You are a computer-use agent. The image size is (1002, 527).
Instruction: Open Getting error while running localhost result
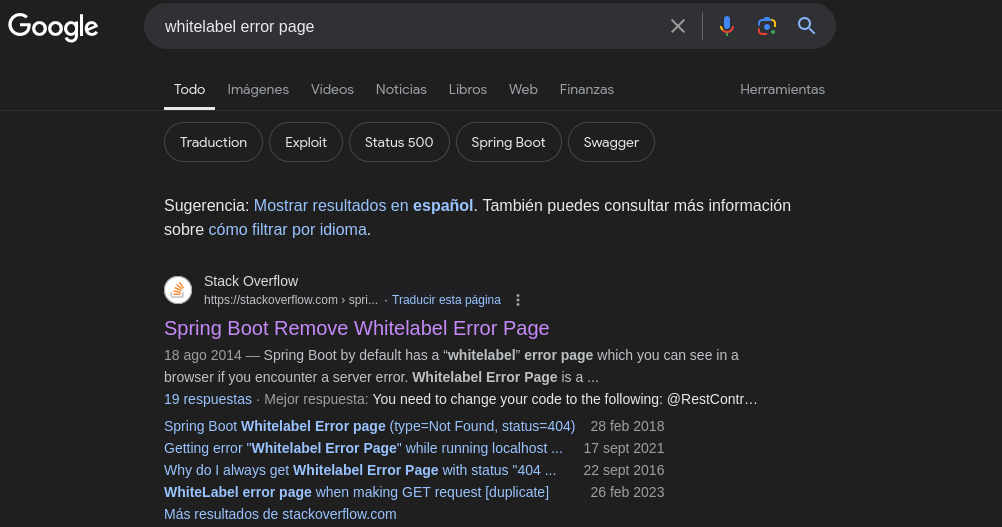point(363,448)
